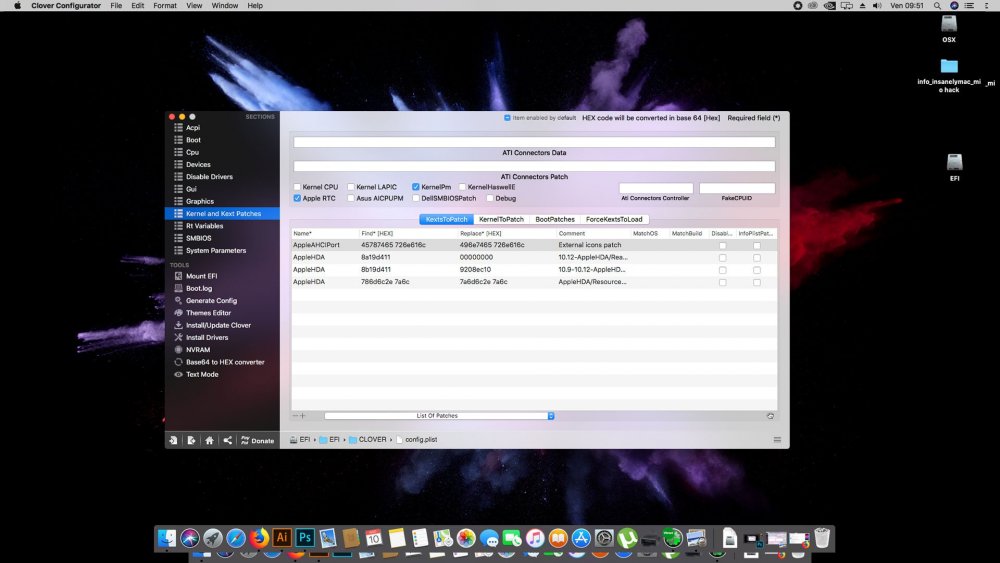Click the share icon in the bottom toolbar

(x=228, y=440)
